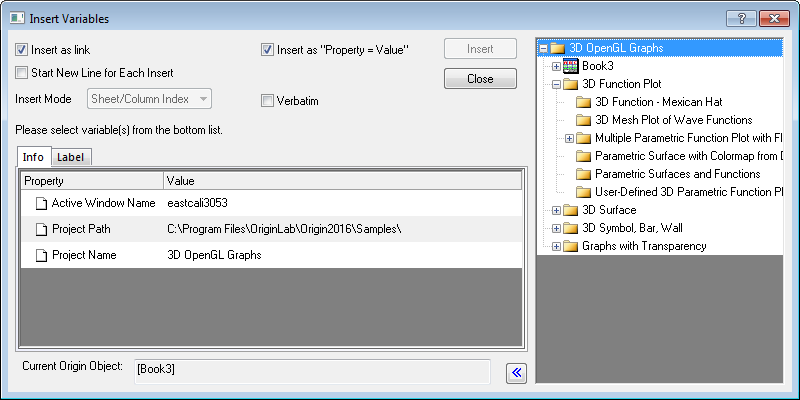Click the Value column header
Screen dimensions: 800x400
pos(340,181)
